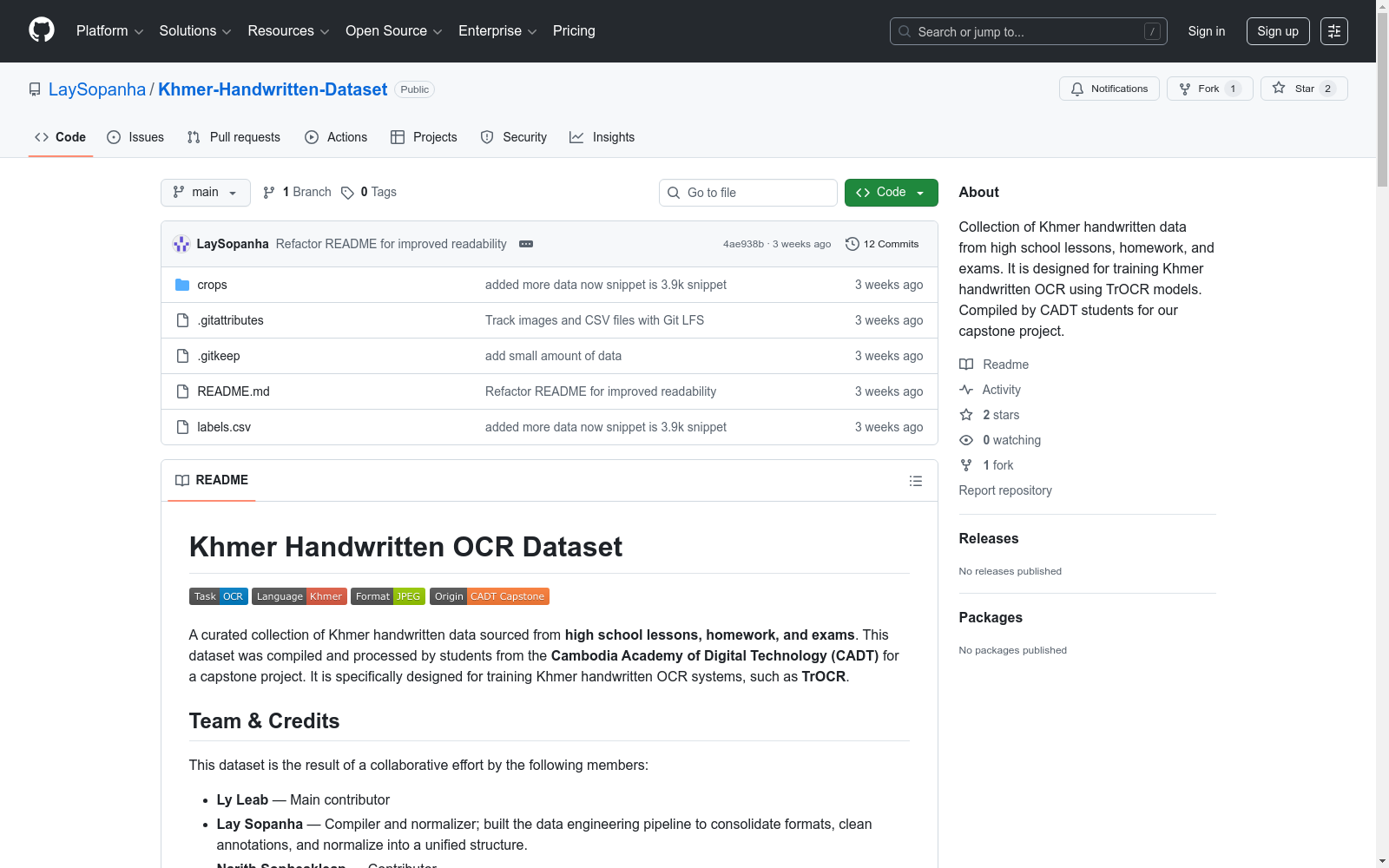
Task: Select the README tab header
Action: [212, 480]
